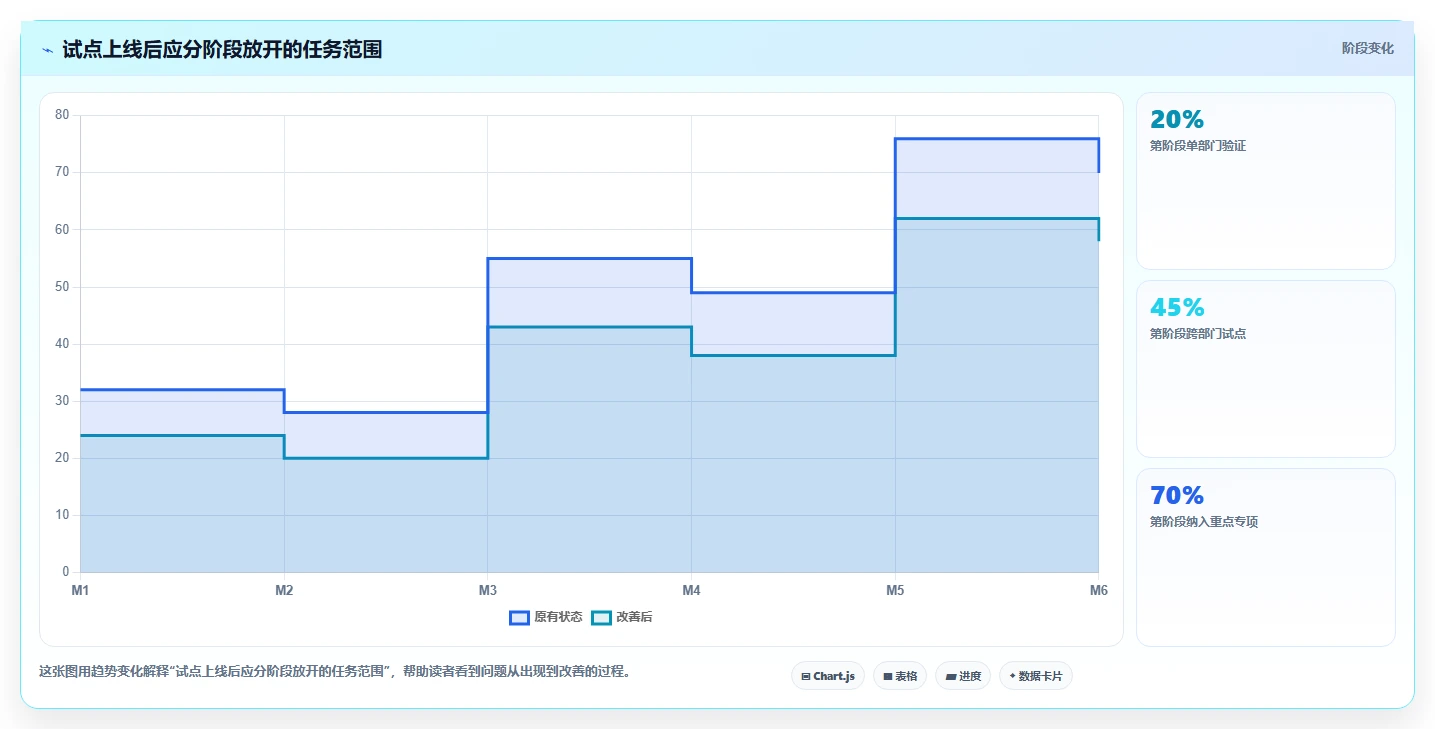Click the 第阶段纳入重点专项 card label
The width and height of the screenshot is (1435, 729).
pyautogui.click(x=1204, y=521)
